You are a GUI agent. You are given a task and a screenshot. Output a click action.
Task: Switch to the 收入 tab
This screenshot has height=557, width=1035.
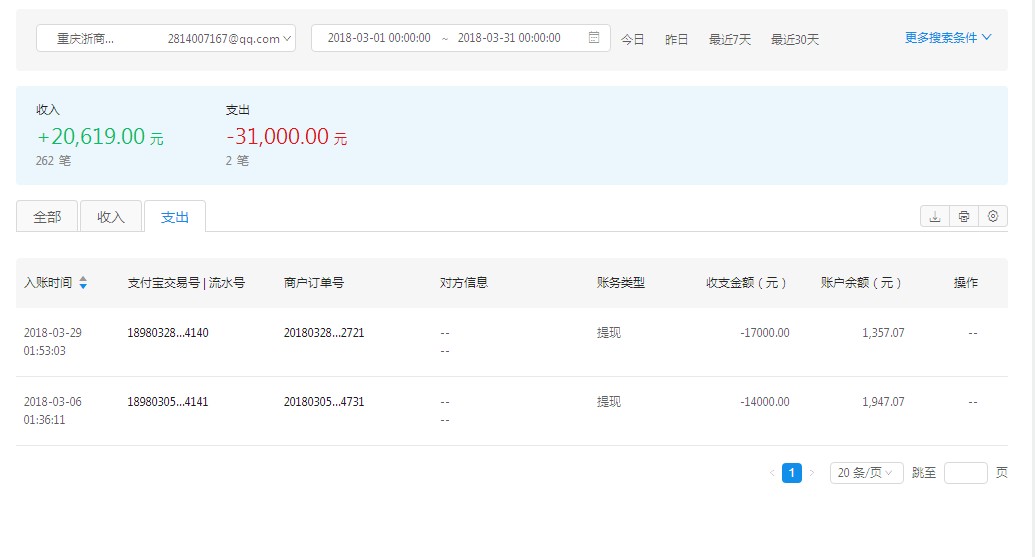pos(111,216)
